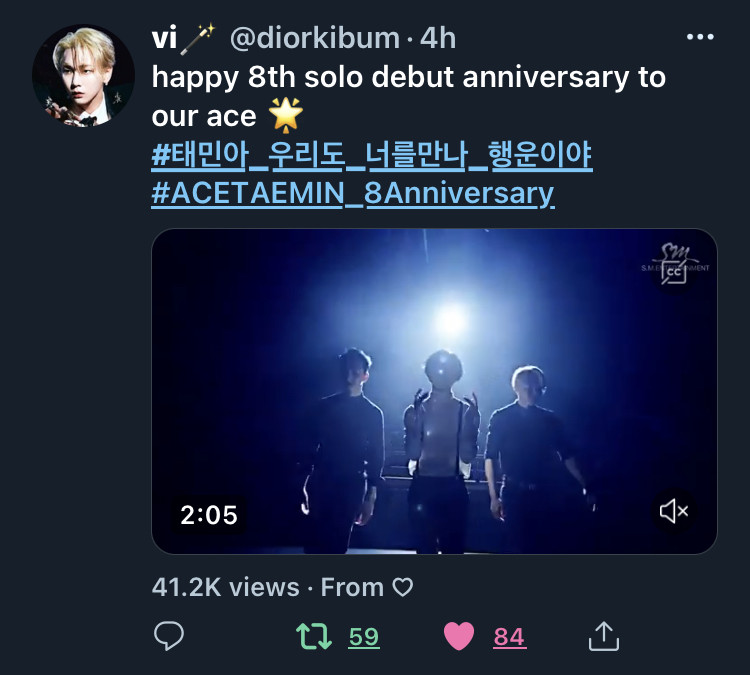Retweet using the green arrows icon

(314, 636)
